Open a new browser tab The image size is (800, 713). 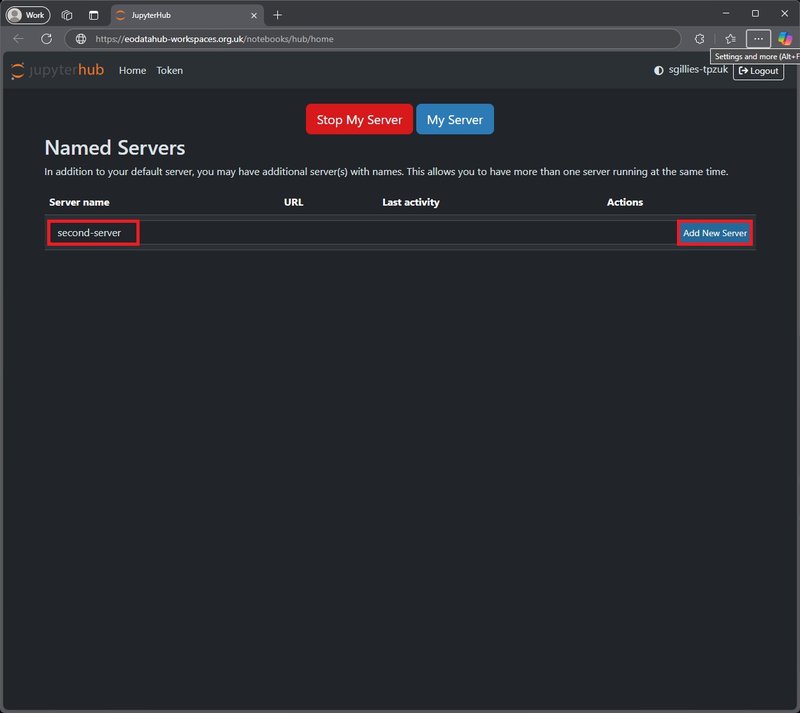(x=277, y=15)
